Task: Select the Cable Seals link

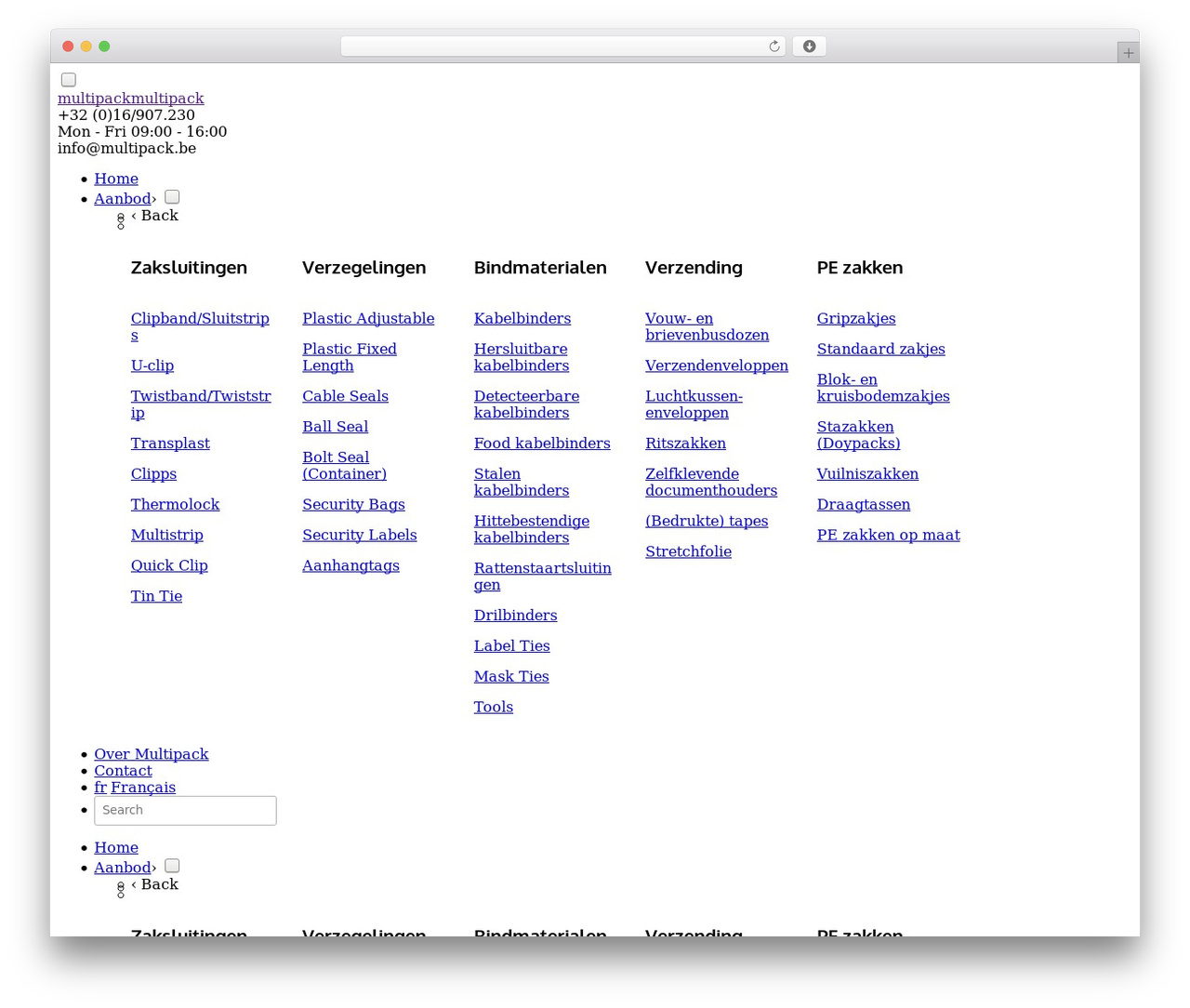Action: pos(345,396)
